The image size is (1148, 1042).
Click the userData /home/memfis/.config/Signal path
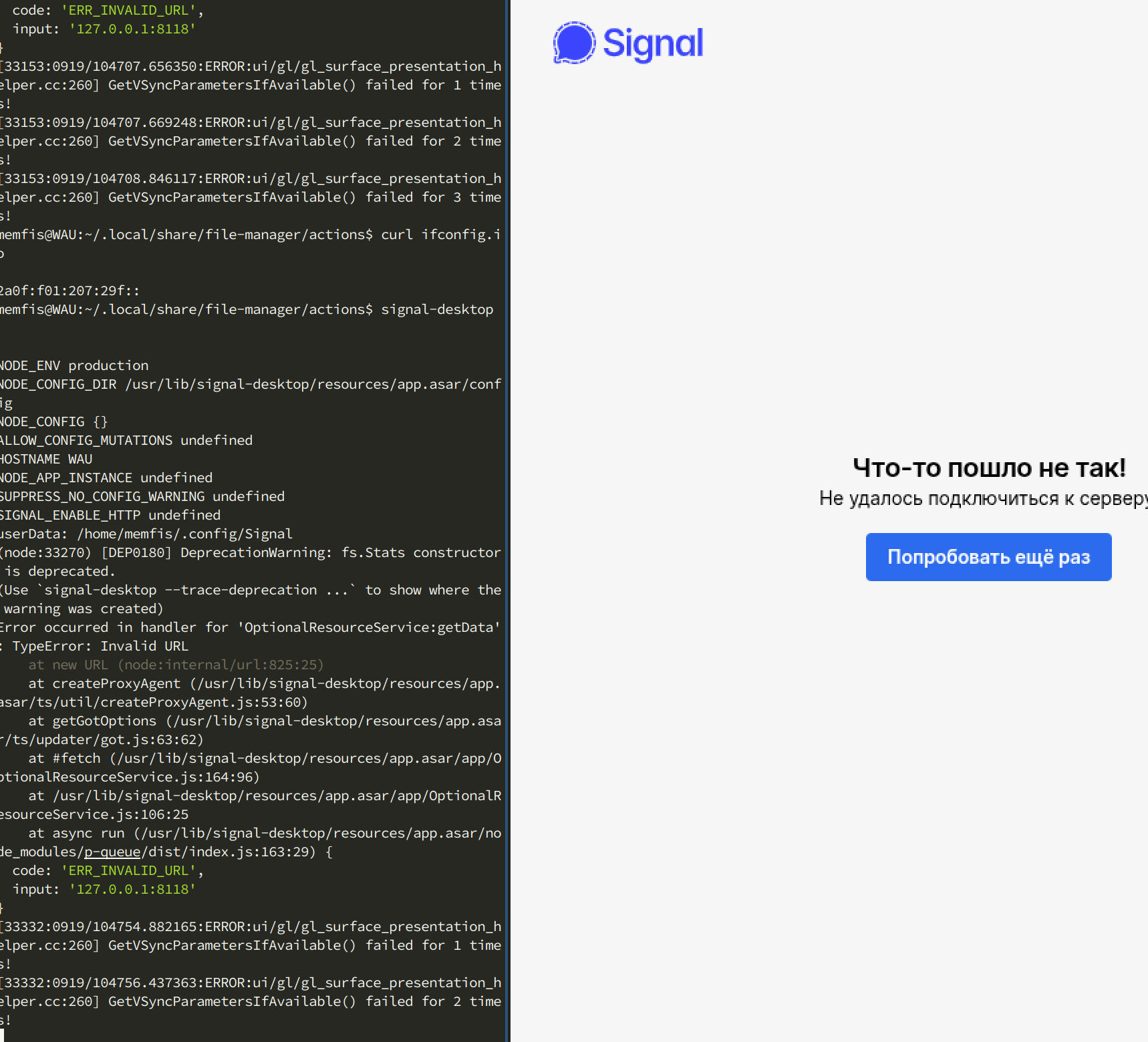pos(146,534)
